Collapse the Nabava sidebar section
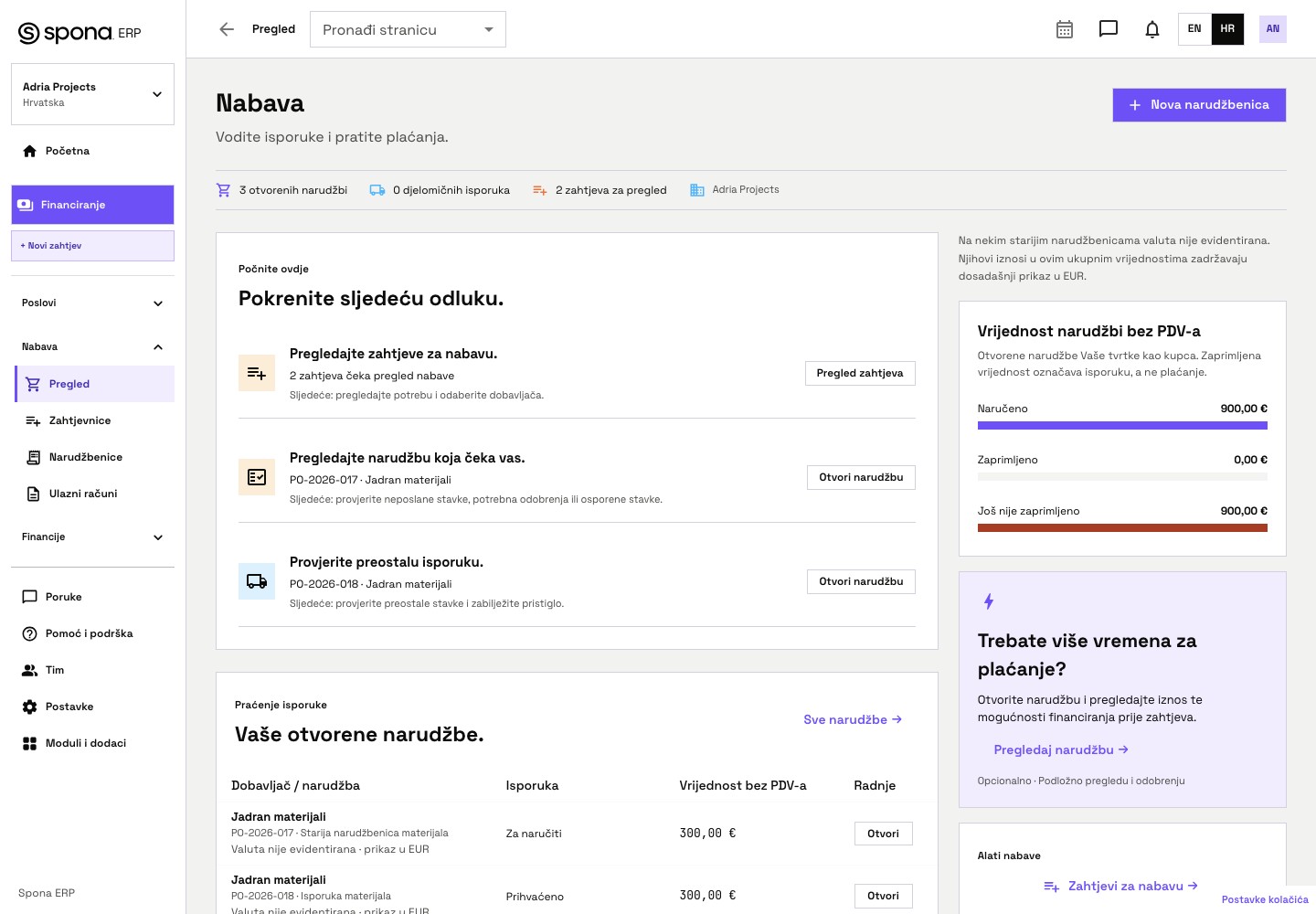This screenshot has height=914, width=1316. point(92,347)
